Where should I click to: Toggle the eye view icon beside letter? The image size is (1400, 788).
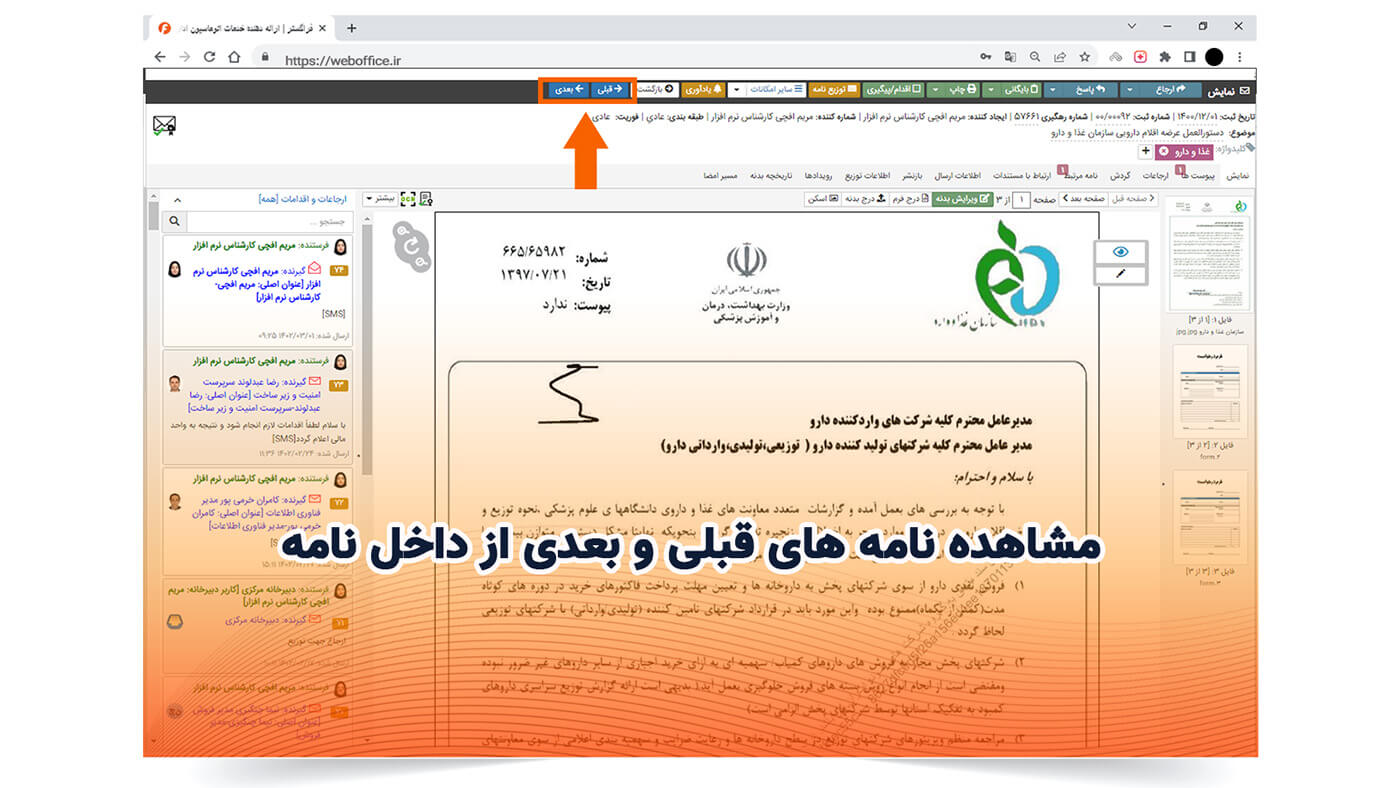point(1120,252)
